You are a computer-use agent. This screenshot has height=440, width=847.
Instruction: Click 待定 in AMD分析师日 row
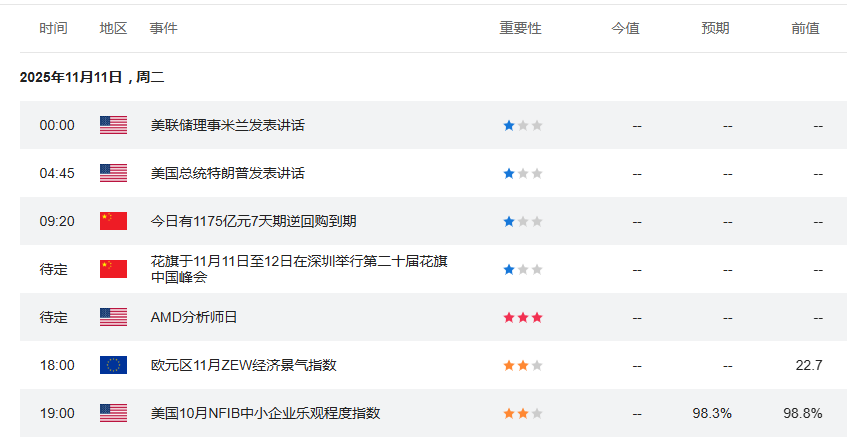pos(53,317)
